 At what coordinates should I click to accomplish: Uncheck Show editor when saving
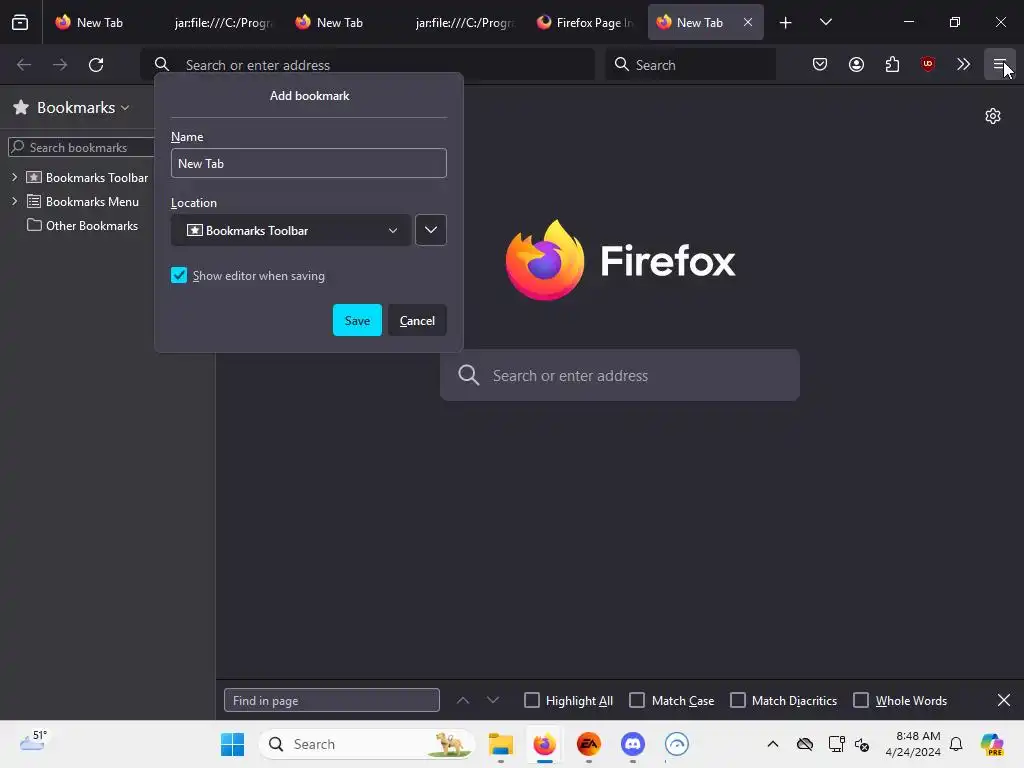coord(179,276)
